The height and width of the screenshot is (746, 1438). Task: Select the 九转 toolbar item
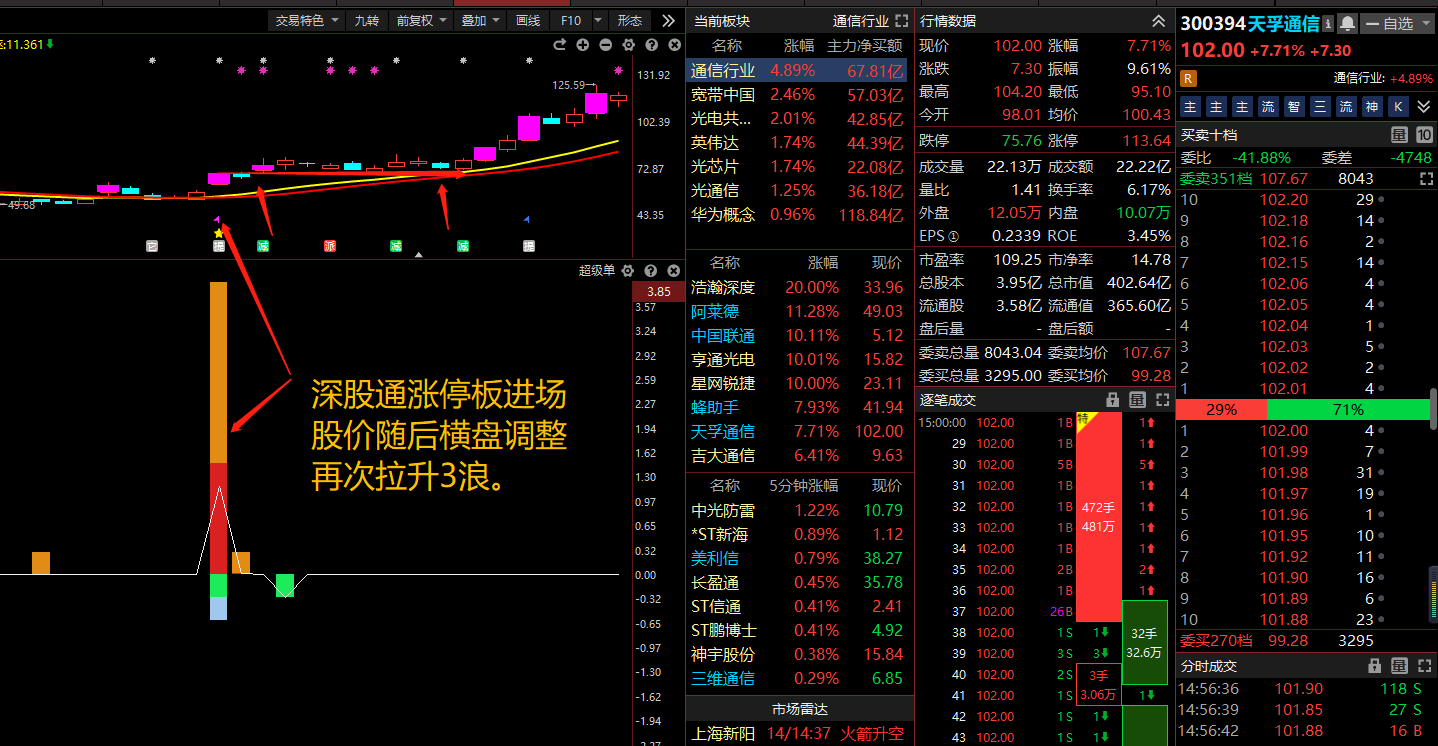click(367, 20)
